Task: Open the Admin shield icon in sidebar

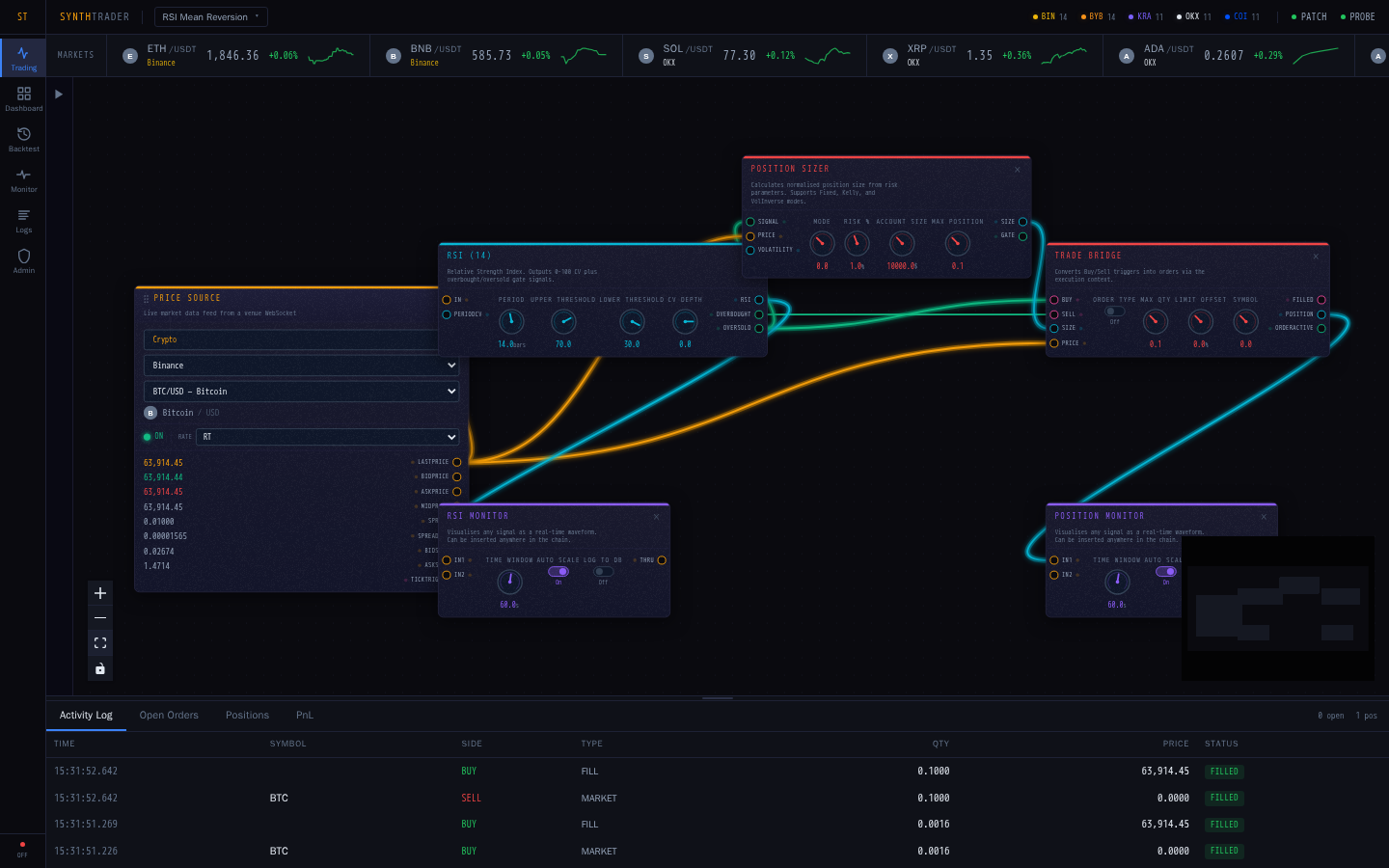Action: (x=23, y=259)
